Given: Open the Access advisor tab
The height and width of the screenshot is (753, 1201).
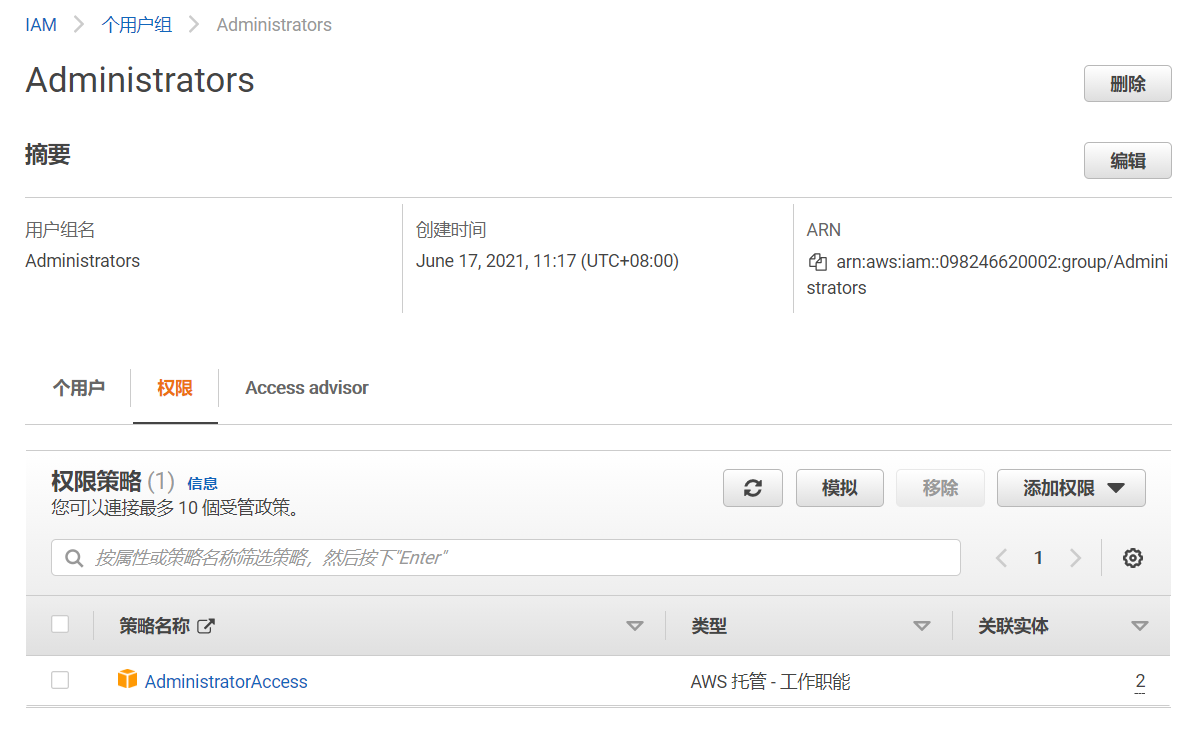Looking at the screenshot, I should tap(307, 388).
